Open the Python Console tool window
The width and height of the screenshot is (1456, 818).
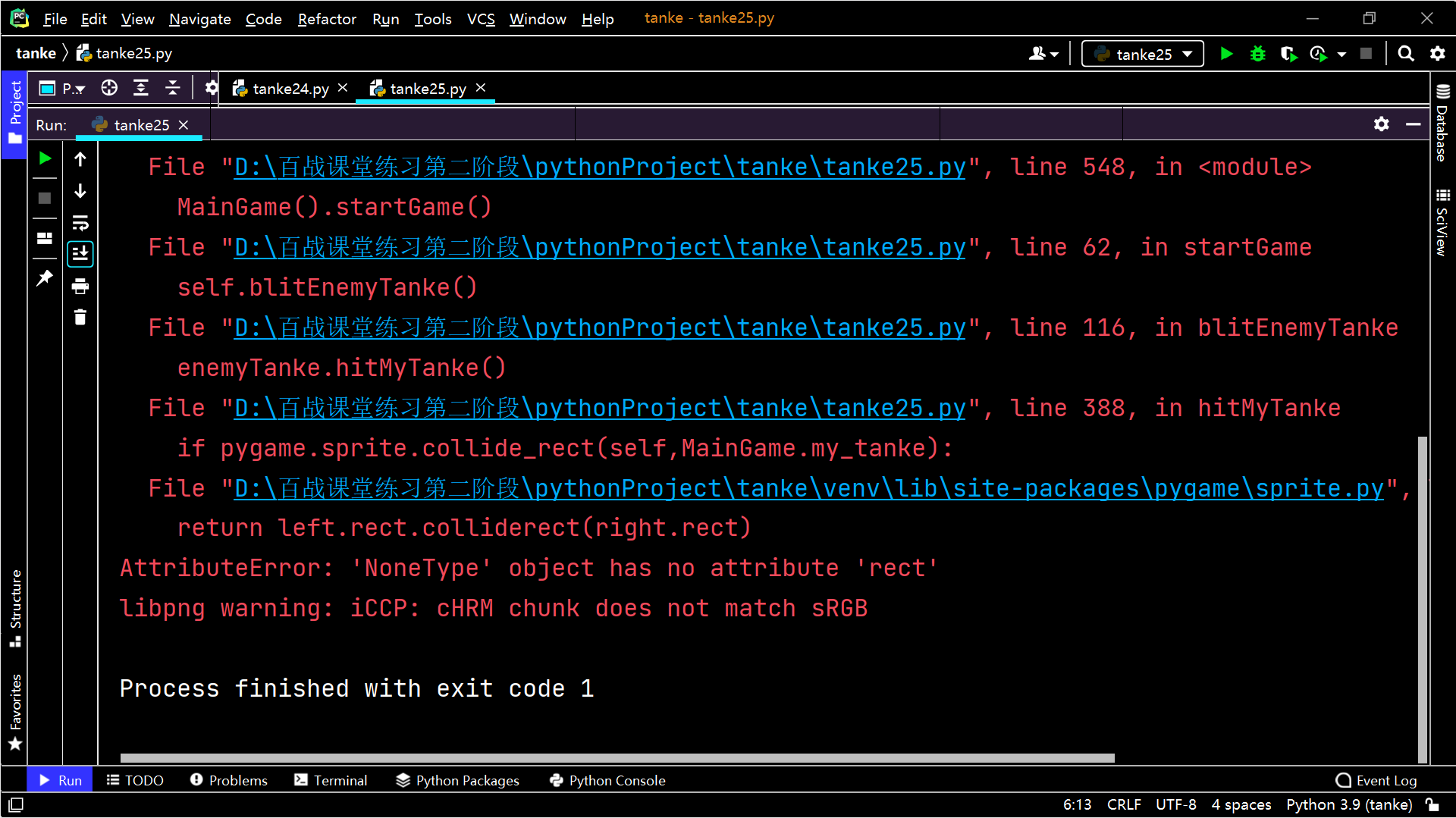click(607, 780)
